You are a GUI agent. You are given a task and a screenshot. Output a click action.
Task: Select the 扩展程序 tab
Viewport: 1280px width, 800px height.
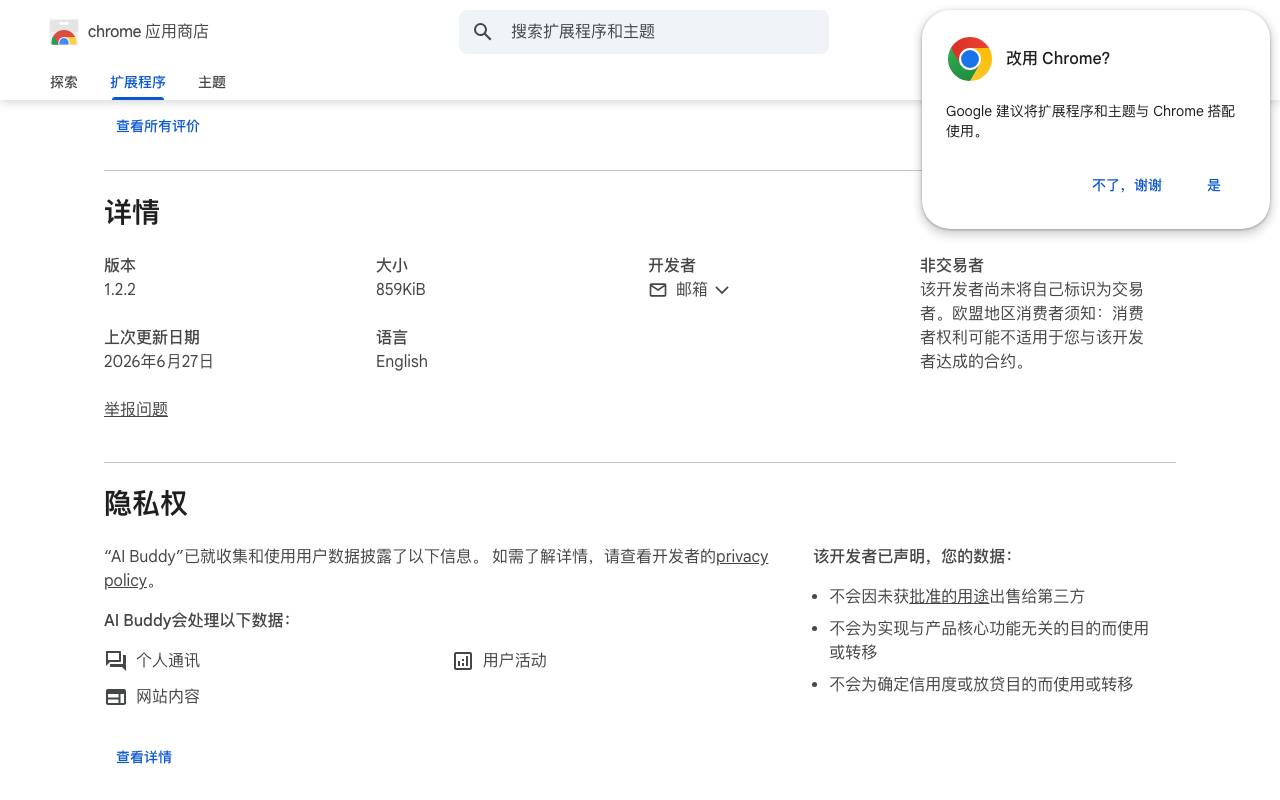(x=138, y=82)
